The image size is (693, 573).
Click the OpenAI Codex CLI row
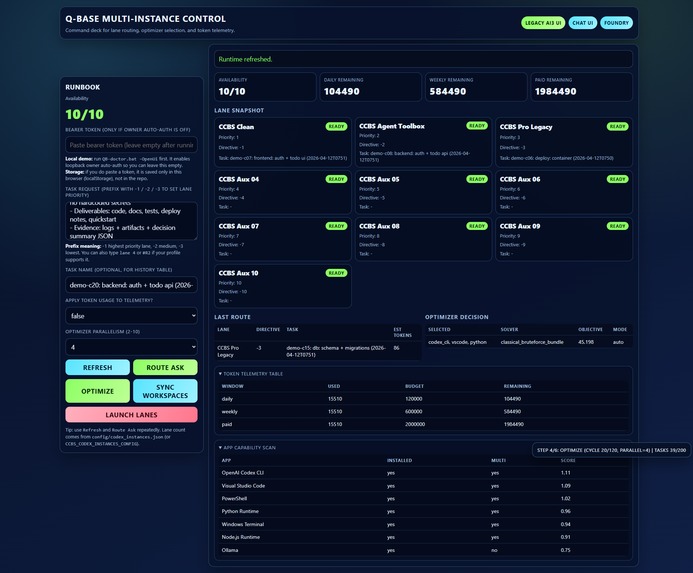(423, 473)
